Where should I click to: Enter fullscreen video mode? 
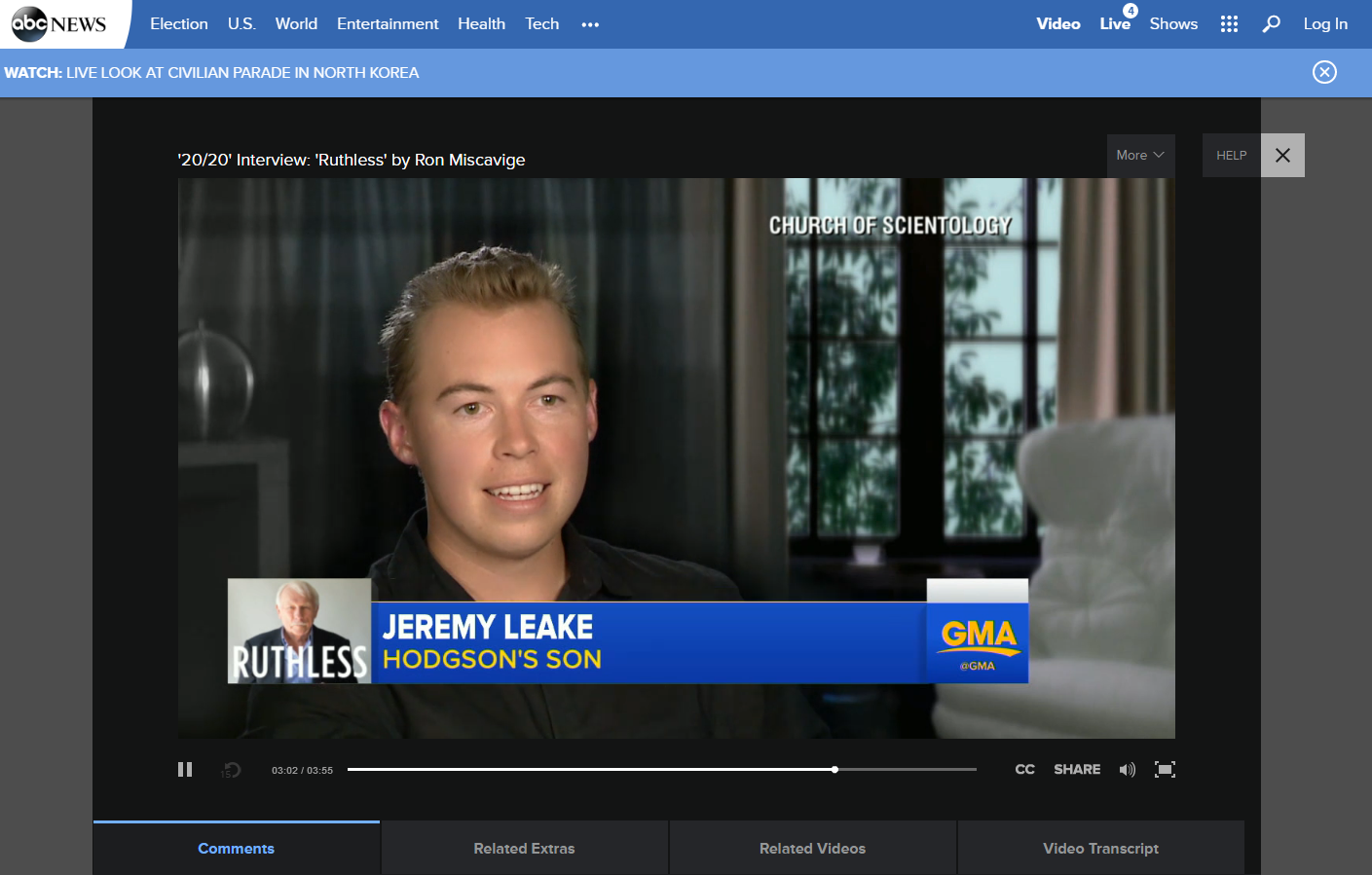coord(1165,770)
